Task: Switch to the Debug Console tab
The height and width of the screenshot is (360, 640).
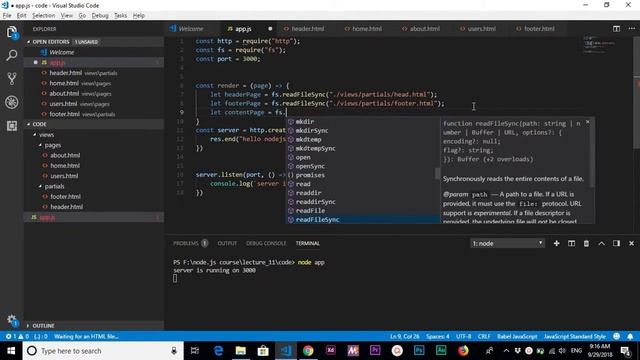Action: [x=266, y=243]
